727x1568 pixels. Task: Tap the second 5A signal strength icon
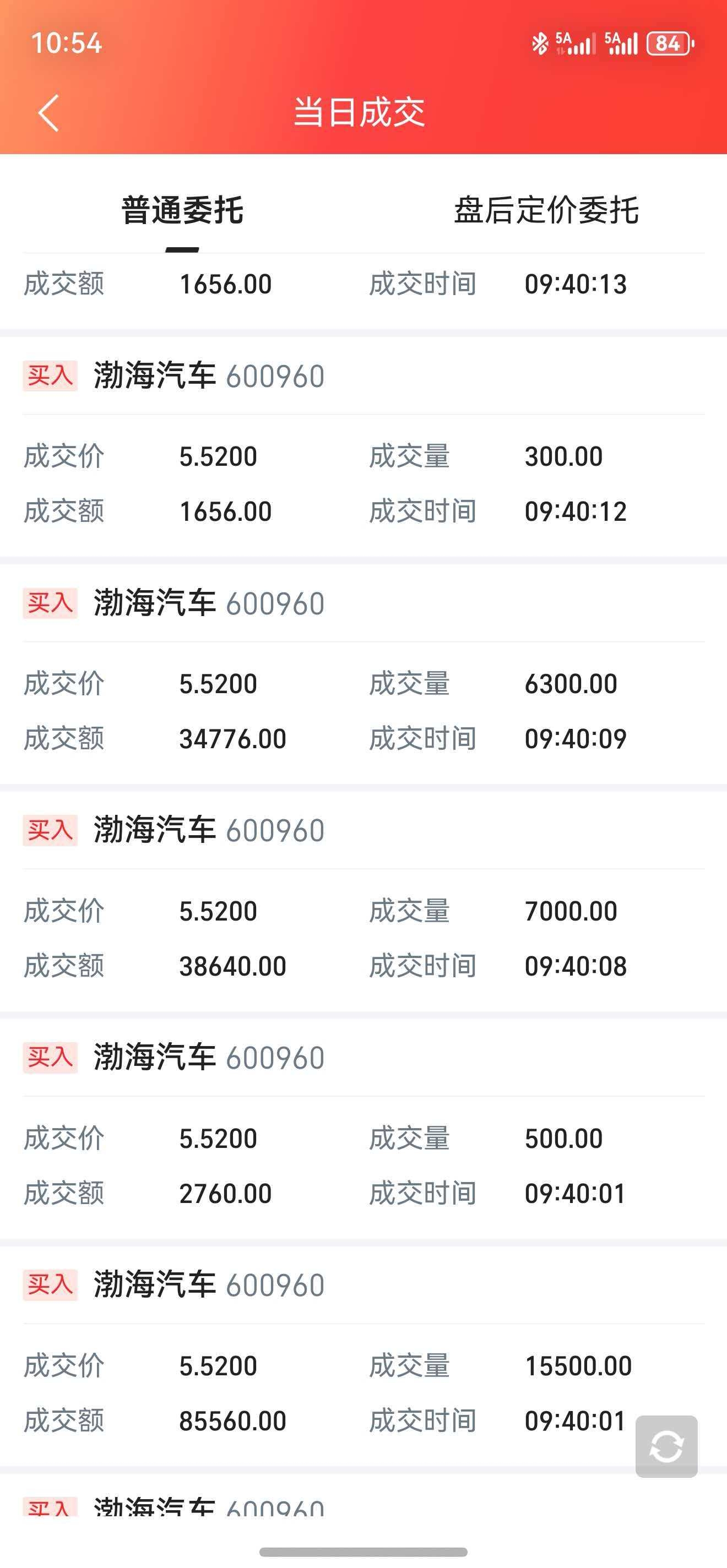[x=621, y=44]
